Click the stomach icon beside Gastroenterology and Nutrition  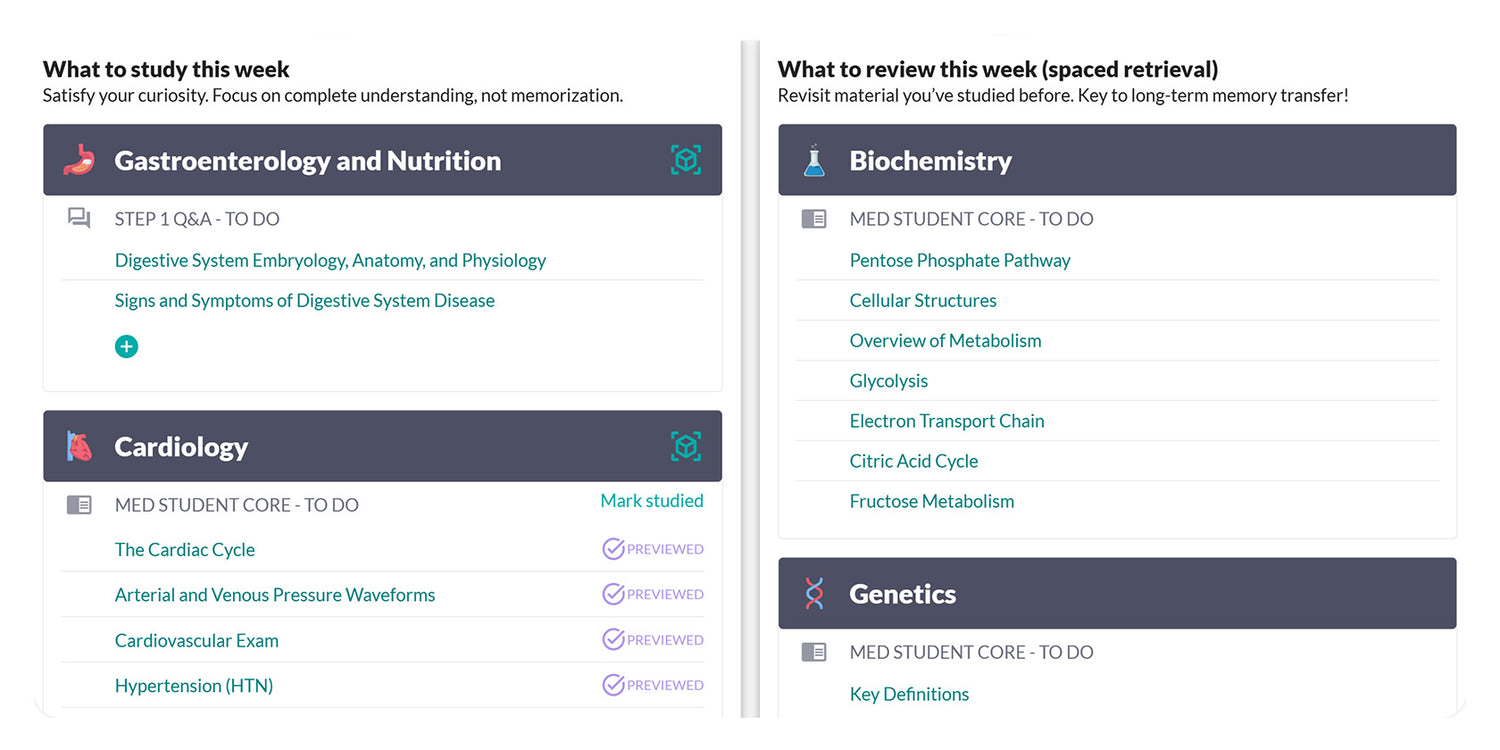click(x=79, y=160)
